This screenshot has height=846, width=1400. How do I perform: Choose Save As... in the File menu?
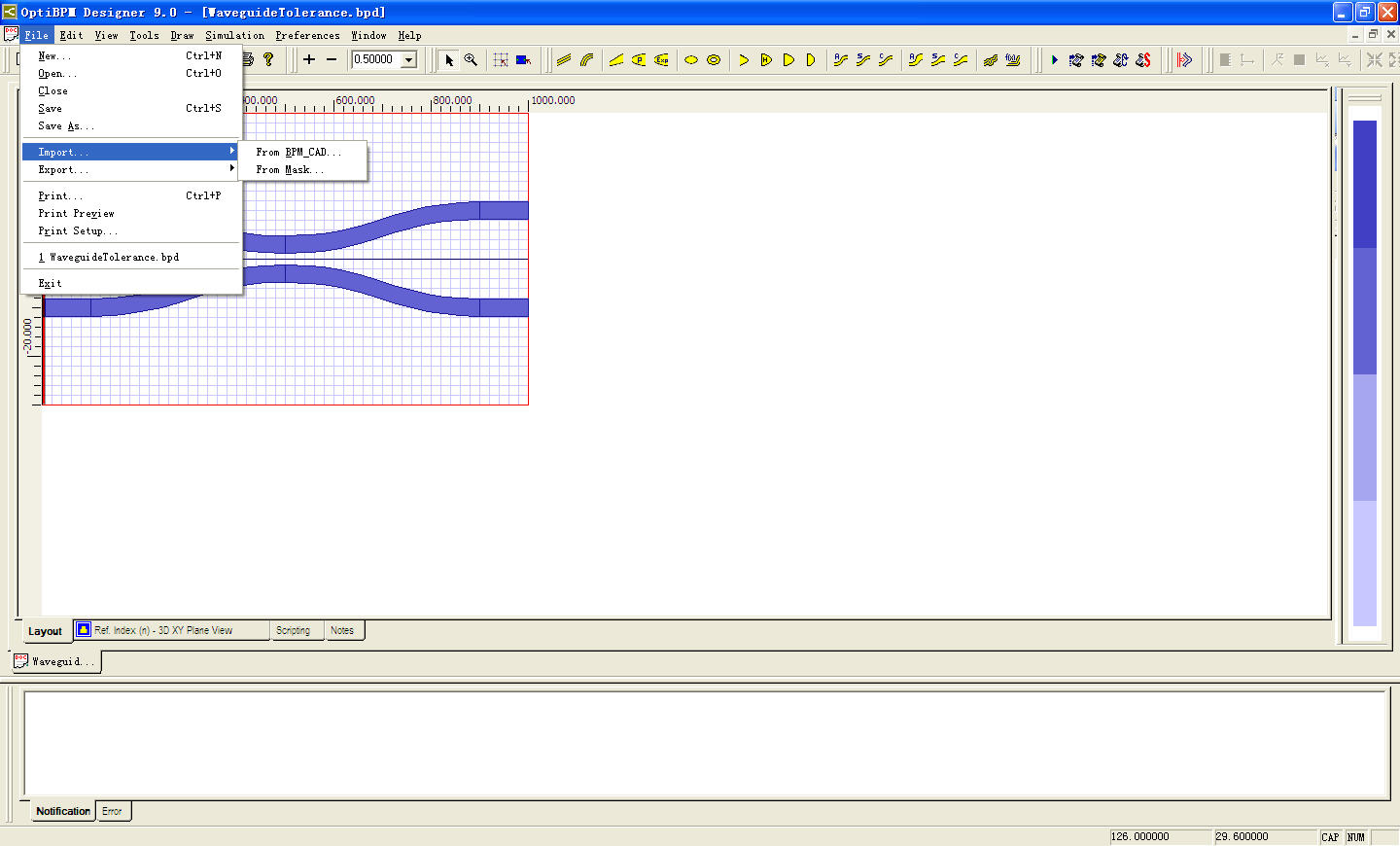[x=131, y=125]
